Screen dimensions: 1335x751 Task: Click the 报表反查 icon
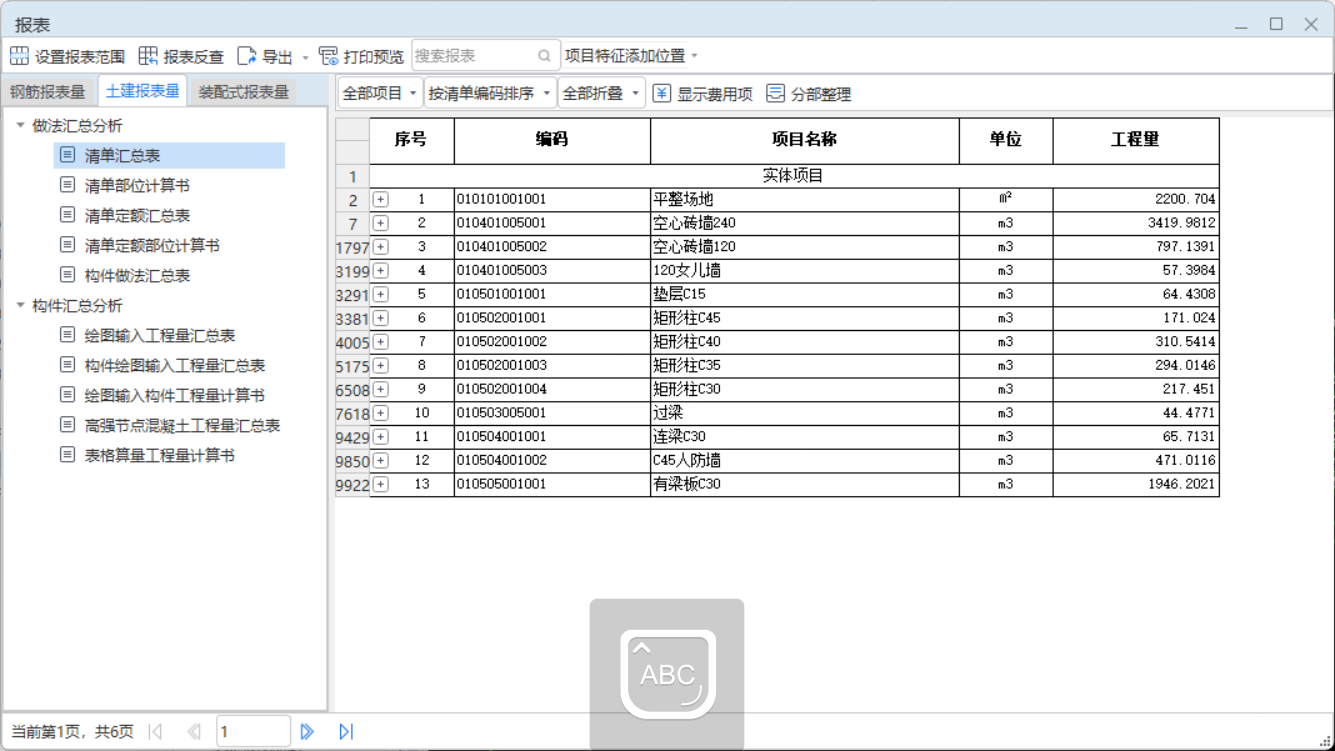click(148, 56)
